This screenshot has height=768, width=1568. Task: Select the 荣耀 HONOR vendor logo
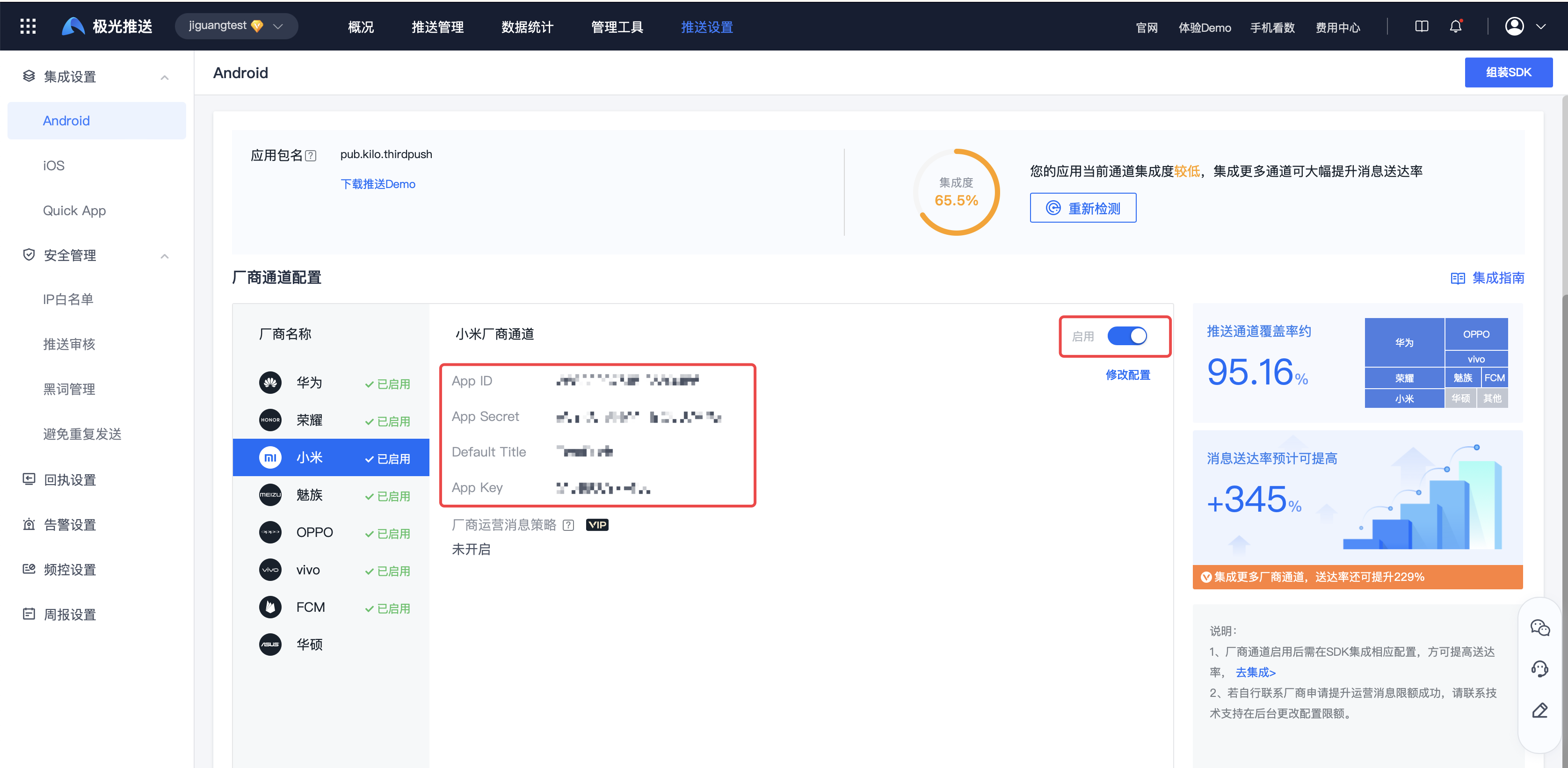click(270, 420)
